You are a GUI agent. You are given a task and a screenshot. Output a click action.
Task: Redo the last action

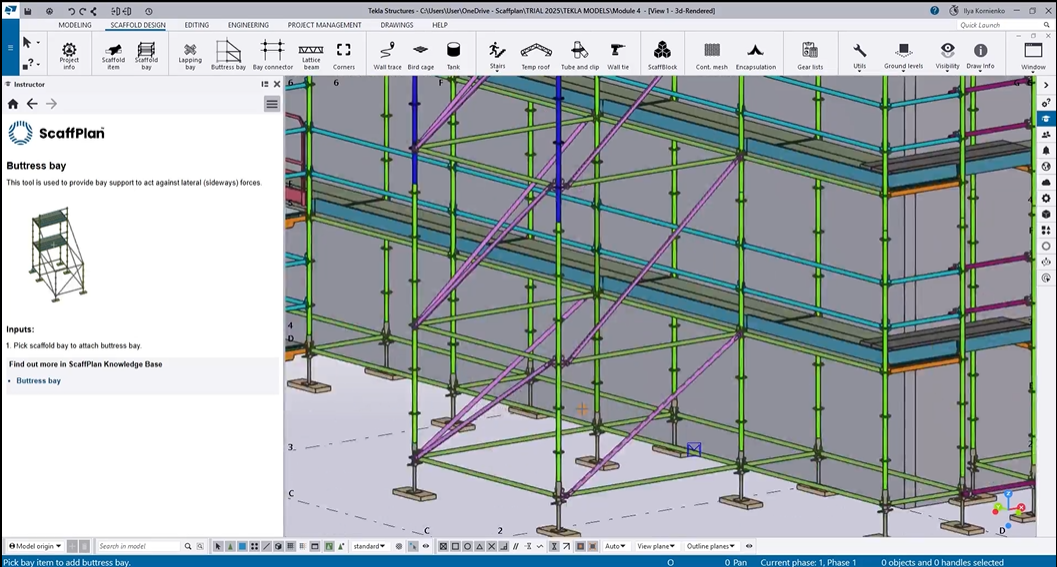82,11
